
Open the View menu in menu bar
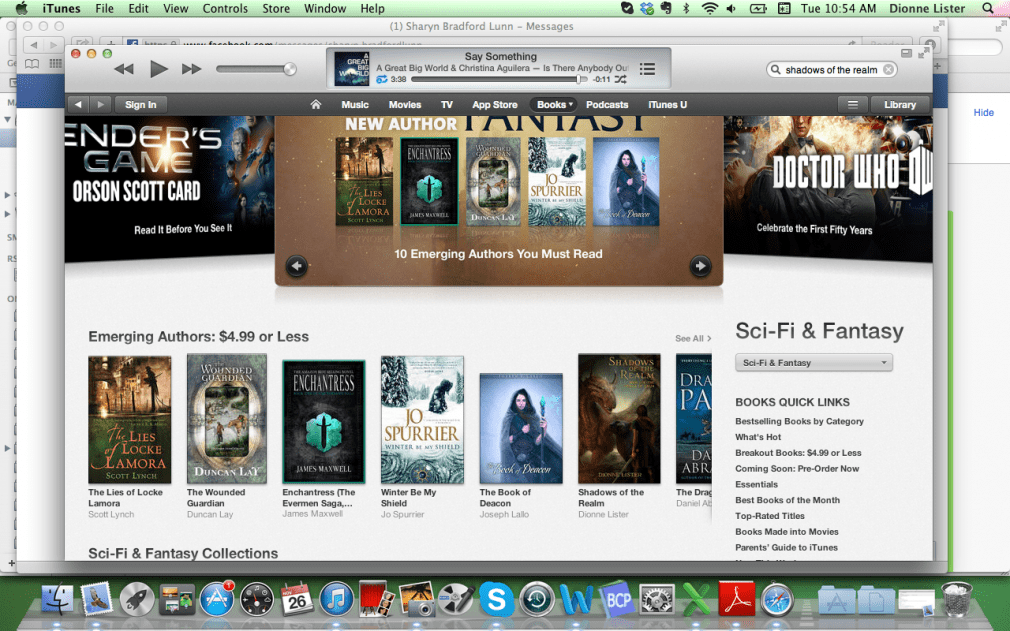175,8
